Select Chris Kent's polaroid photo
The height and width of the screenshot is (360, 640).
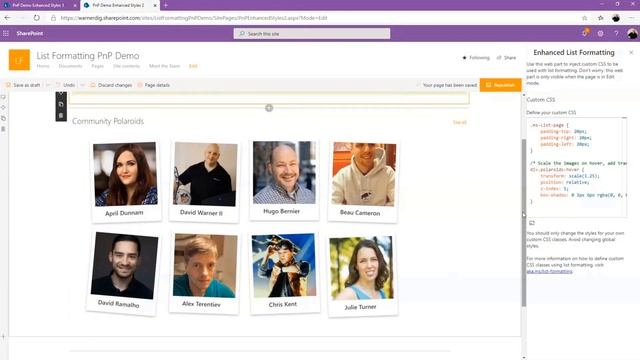click(x=284, y=265)
